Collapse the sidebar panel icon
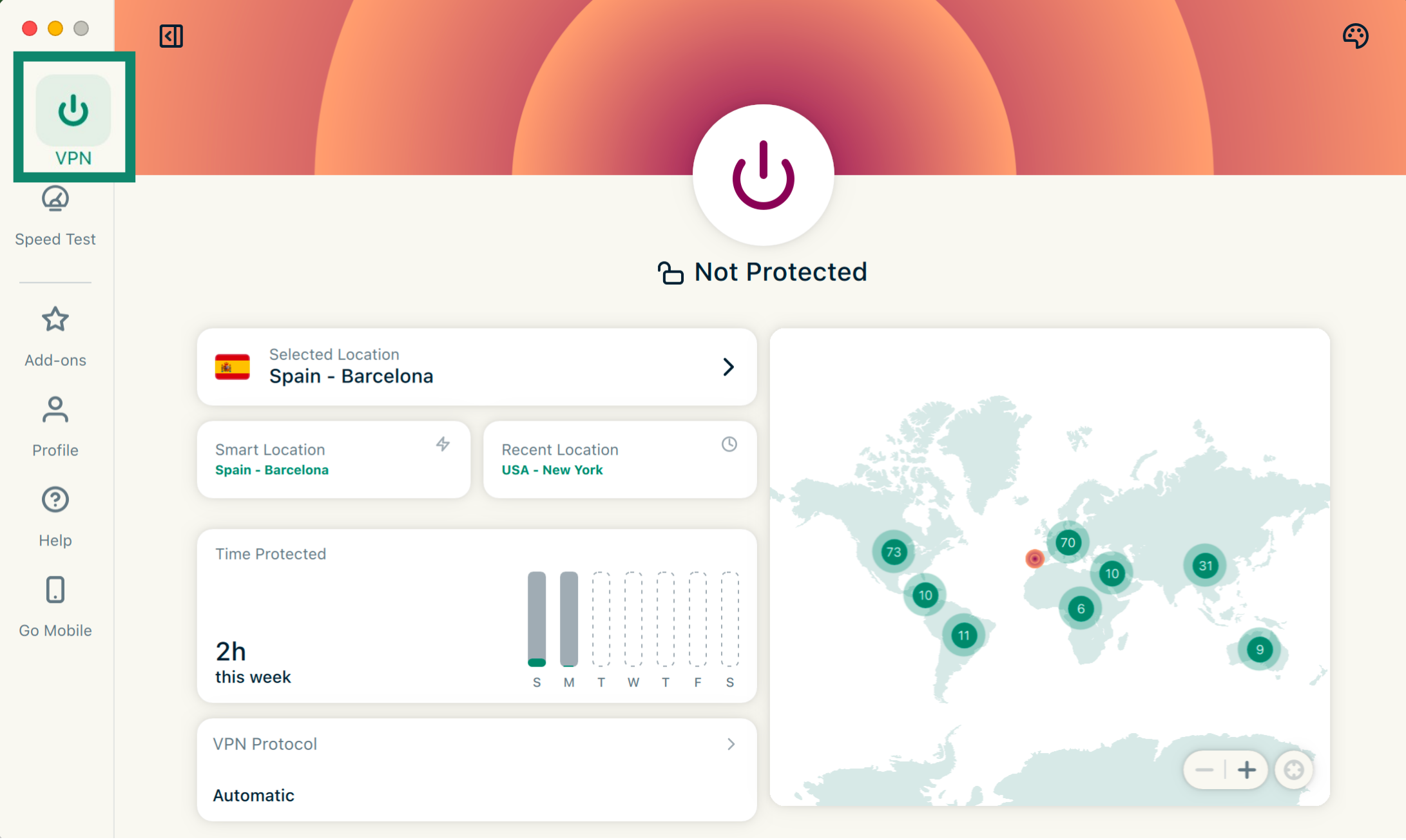Viewport: 1406px width, 840px height. tap(171, 36)
